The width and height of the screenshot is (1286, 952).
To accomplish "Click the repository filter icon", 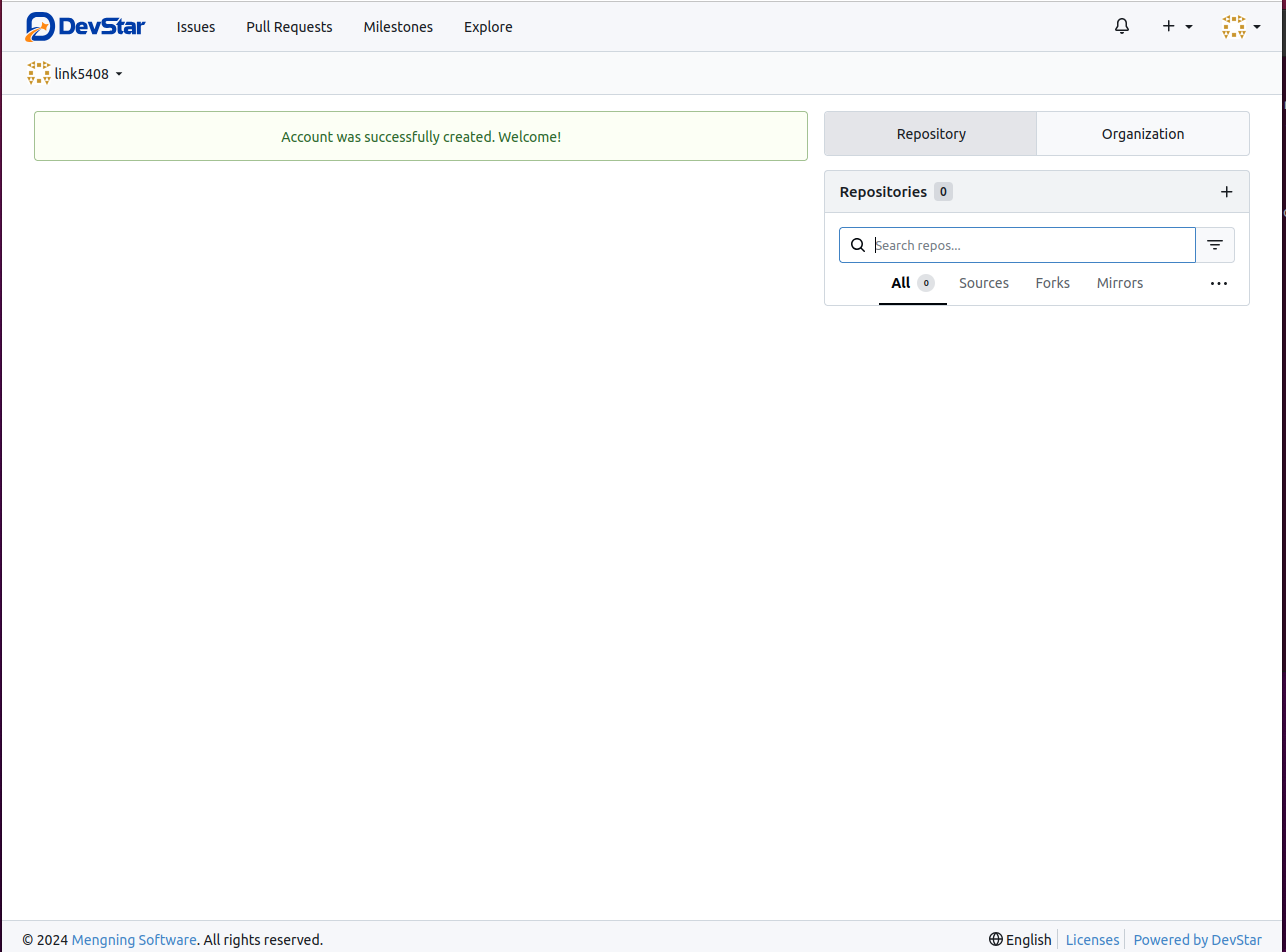I will coord(1215,244).
